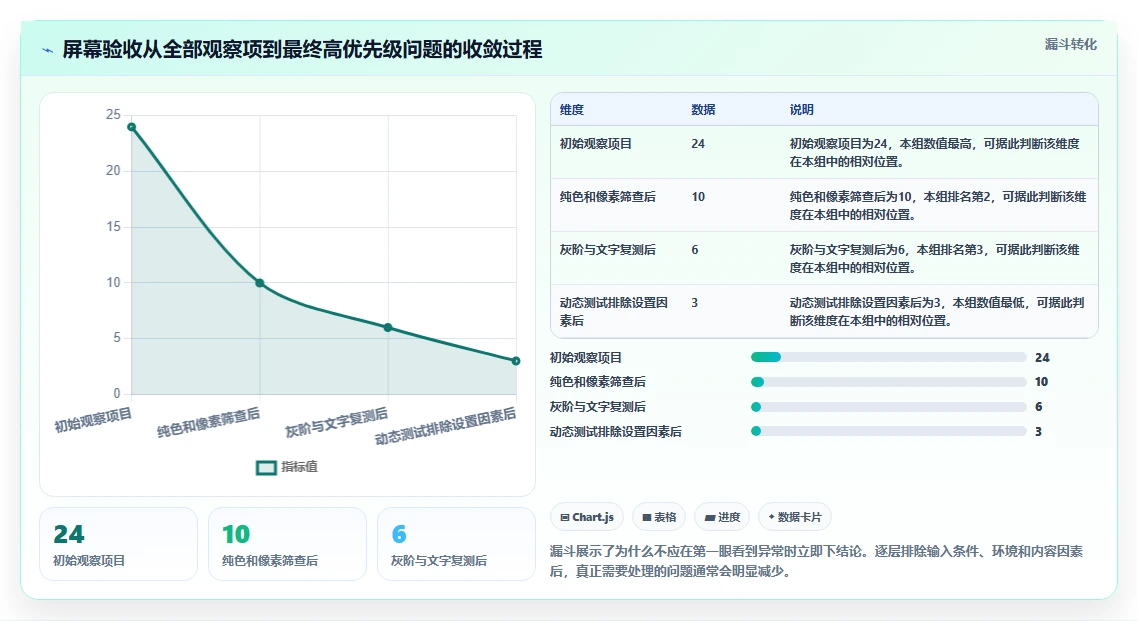This screenshot has width=1138, height=621.
Task: Select the 表格 tag chip
Action: [659, 517]
